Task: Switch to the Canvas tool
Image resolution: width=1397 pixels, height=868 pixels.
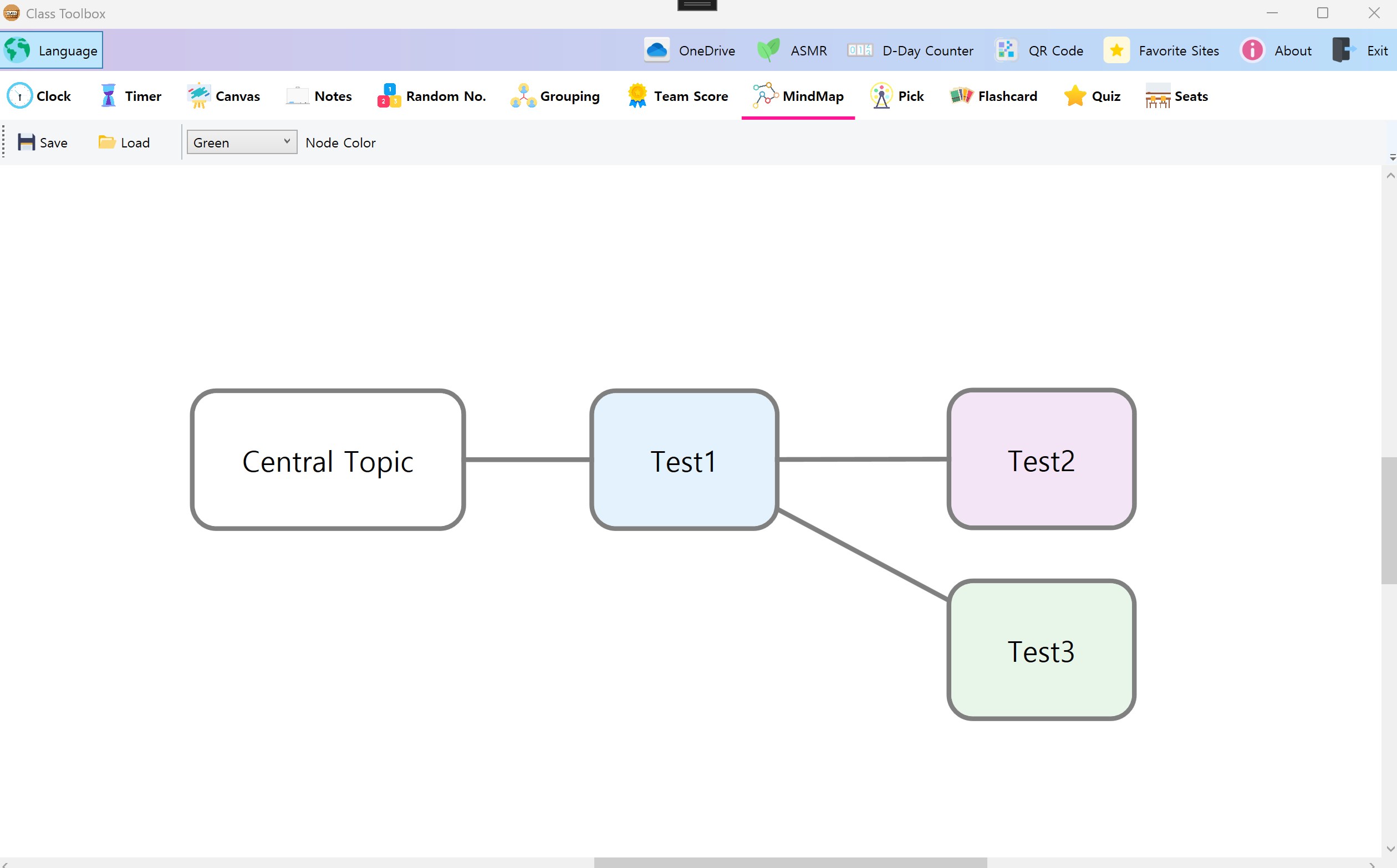Action: coord(223,96)
